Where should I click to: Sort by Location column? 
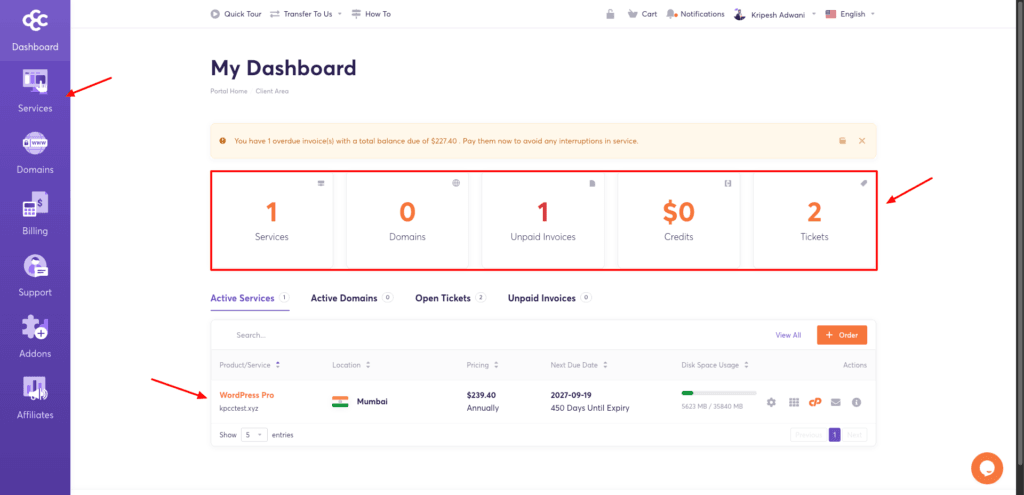[x=351, y=365]
